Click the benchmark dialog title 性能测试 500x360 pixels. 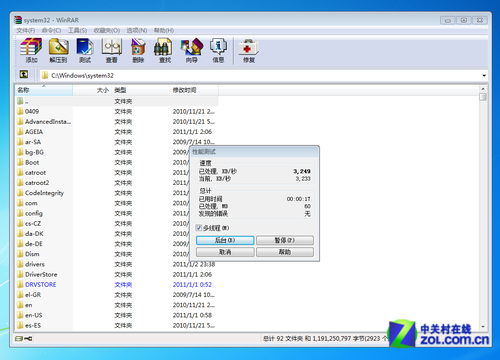[204, 152]
